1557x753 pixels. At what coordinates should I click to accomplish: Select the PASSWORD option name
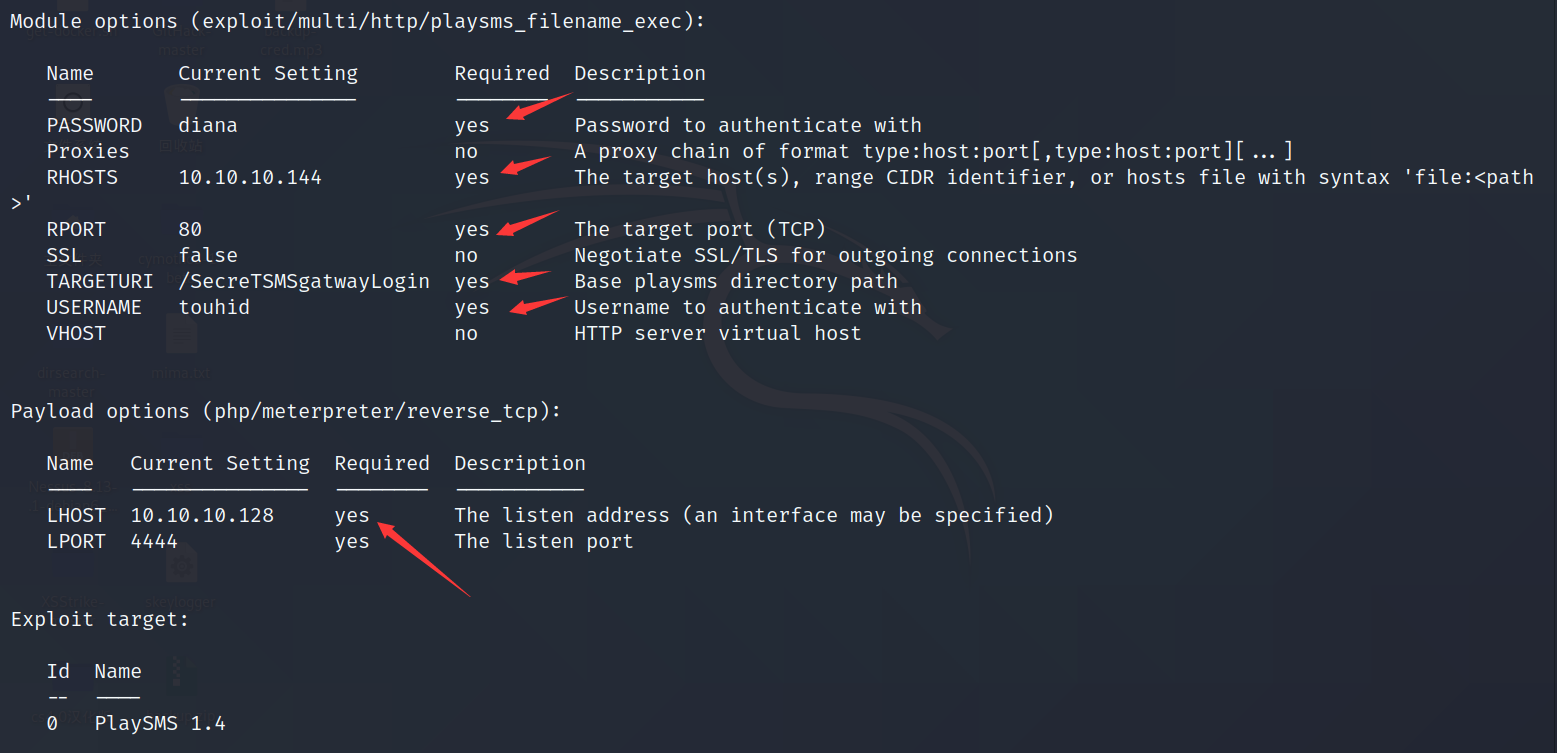click(94, 125)
